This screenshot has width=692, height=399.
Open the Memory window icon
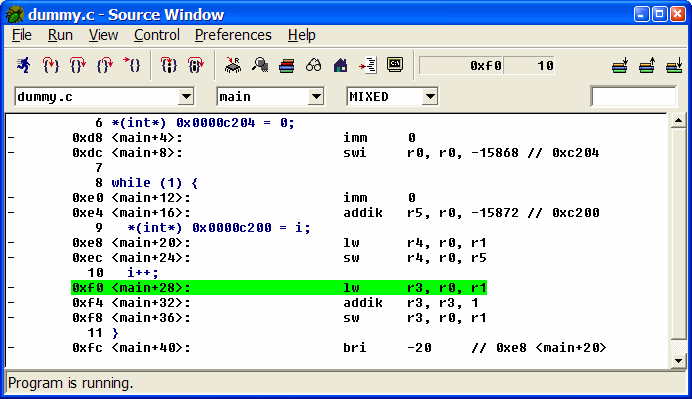(x=260, y=65)
